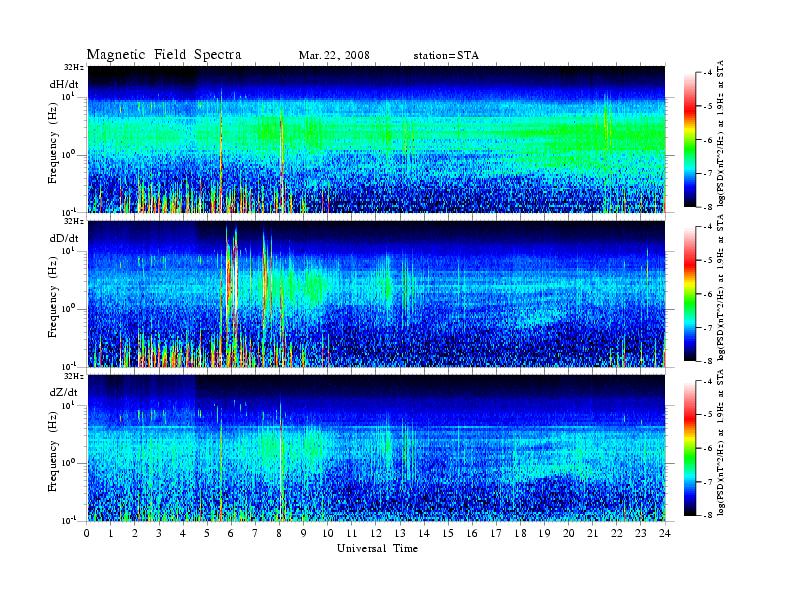Click the Frequency (Hz) label of dZ/dt panel
Image resolution: width=792 pixels, height=612 pixels.
53,449
